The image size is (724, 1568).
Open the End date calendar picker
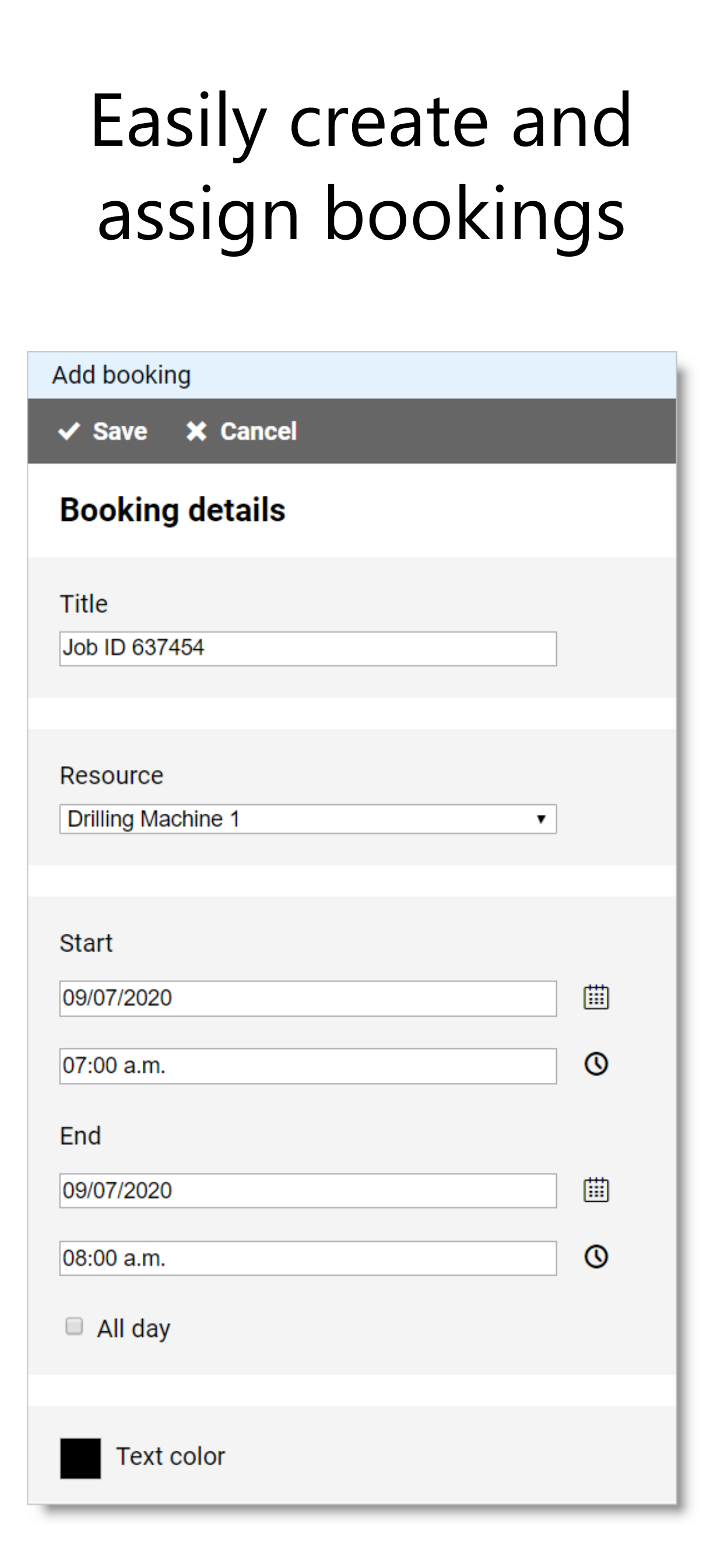coord(596,1189)
